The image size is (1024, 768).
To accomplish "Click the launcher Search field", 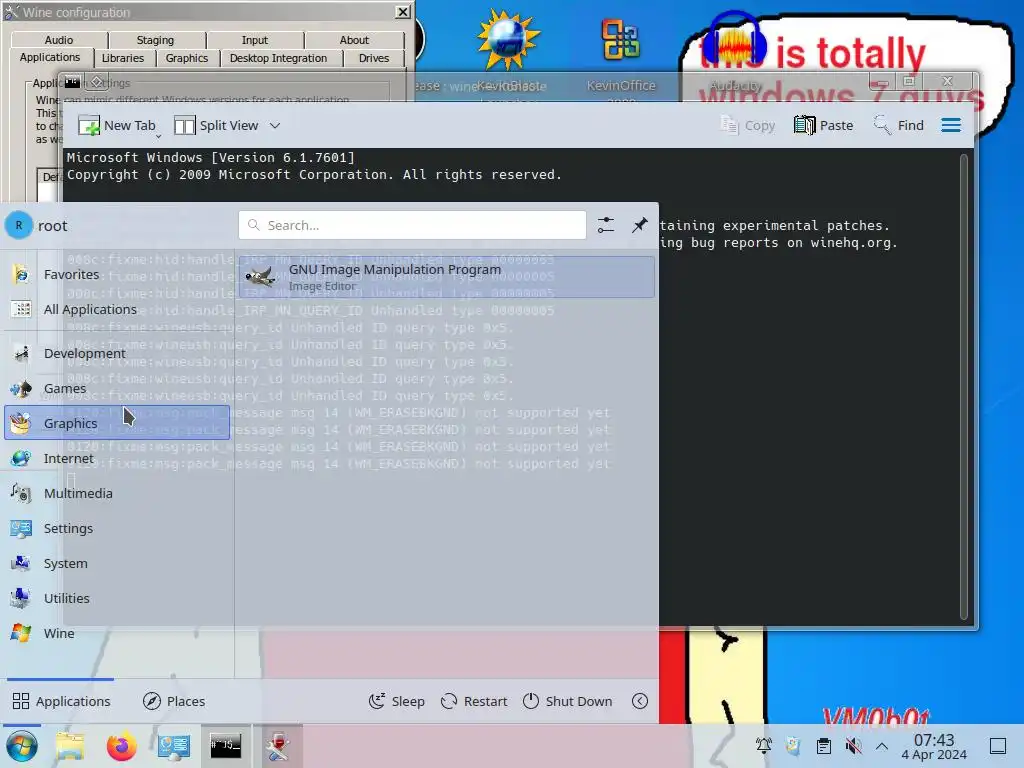I will (412, 225).
